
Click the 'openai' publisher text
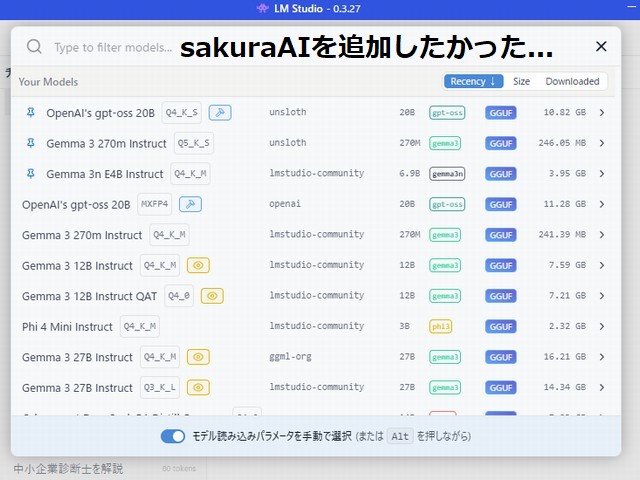pyautogui.click(x=285, y=204)
